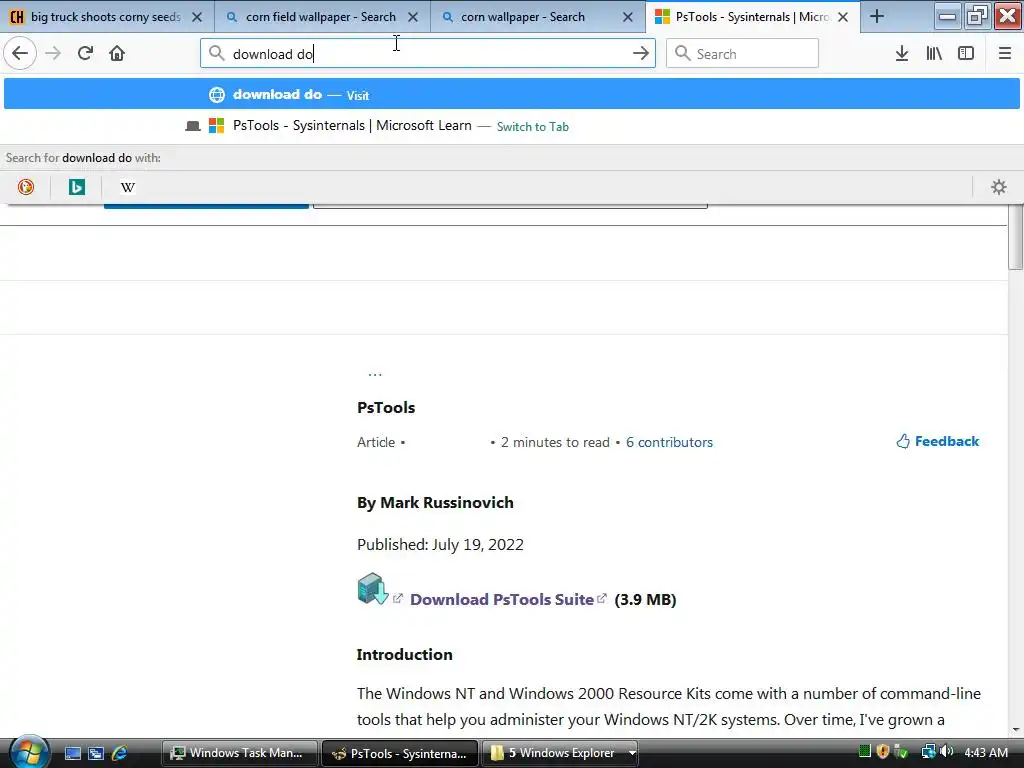This screenshot has width=1024, height=768.
Task: Open the hamburger application menu
Action: click(x=1005, y=54)
